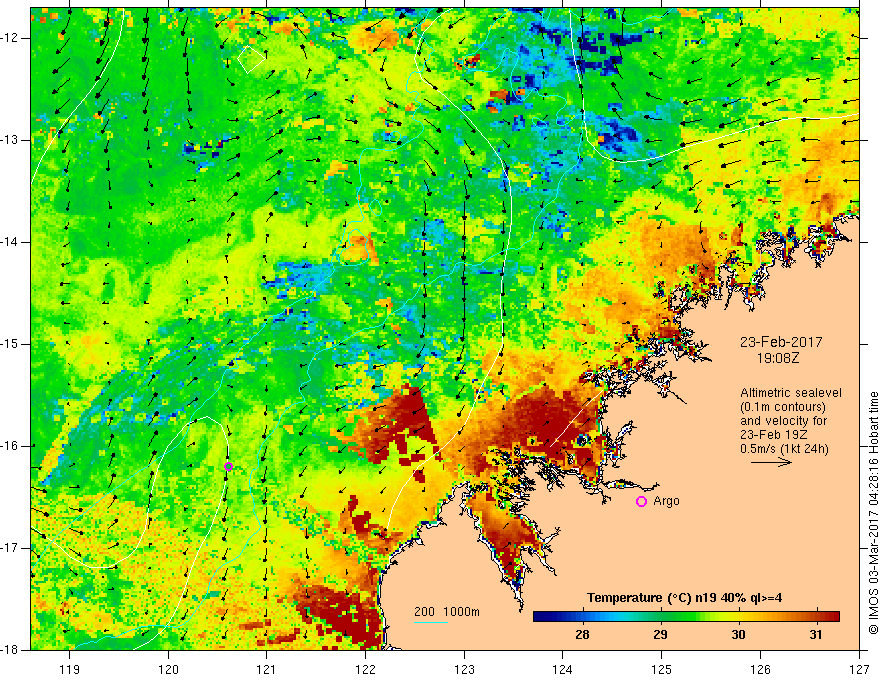880x680 pixels.
Task: Click the latitude axis label -12
Action: click(x=10, y=38)
